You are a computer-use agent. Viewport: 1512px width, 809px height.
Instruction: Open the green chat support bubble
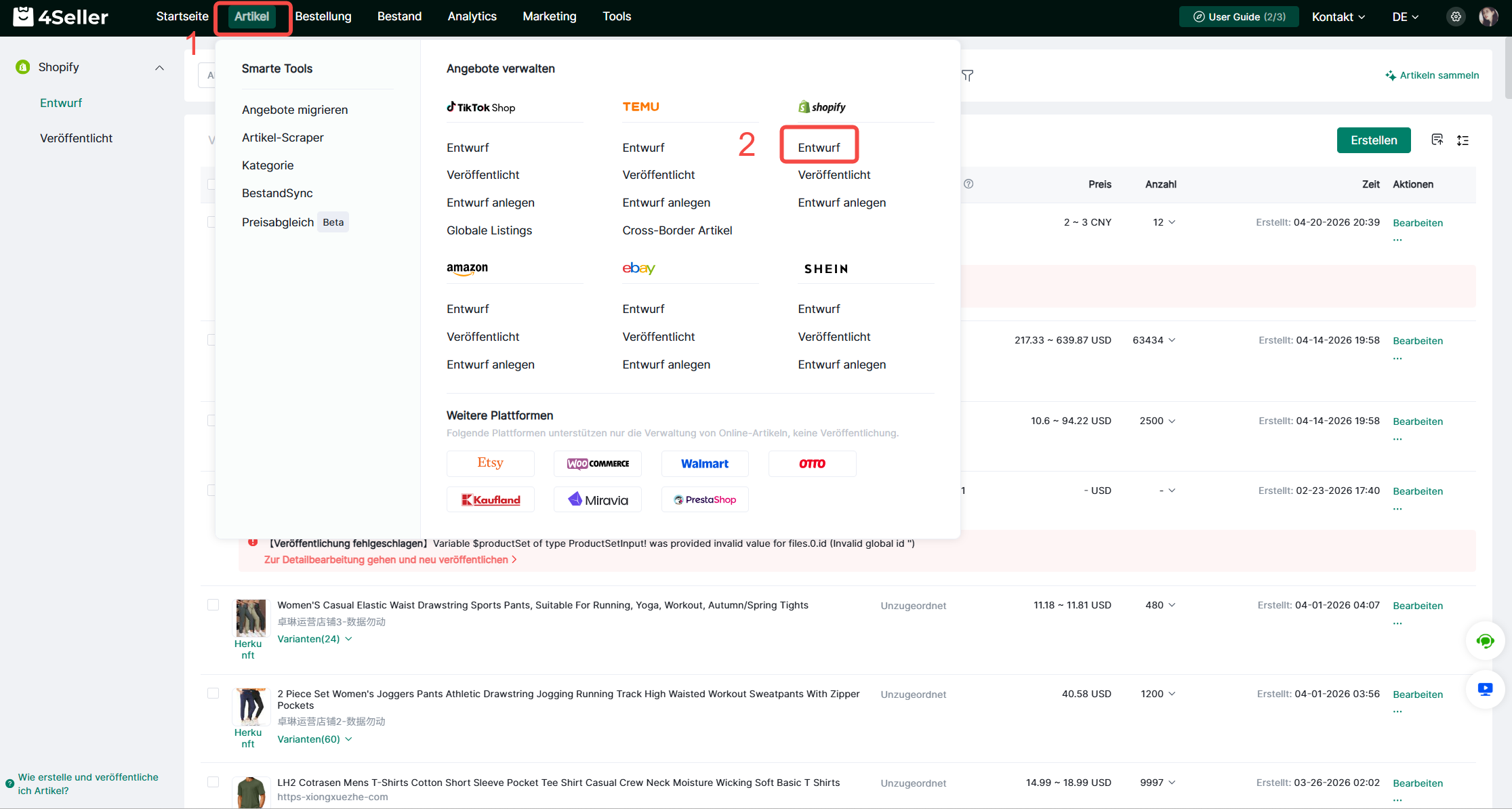pos(1485,641)
